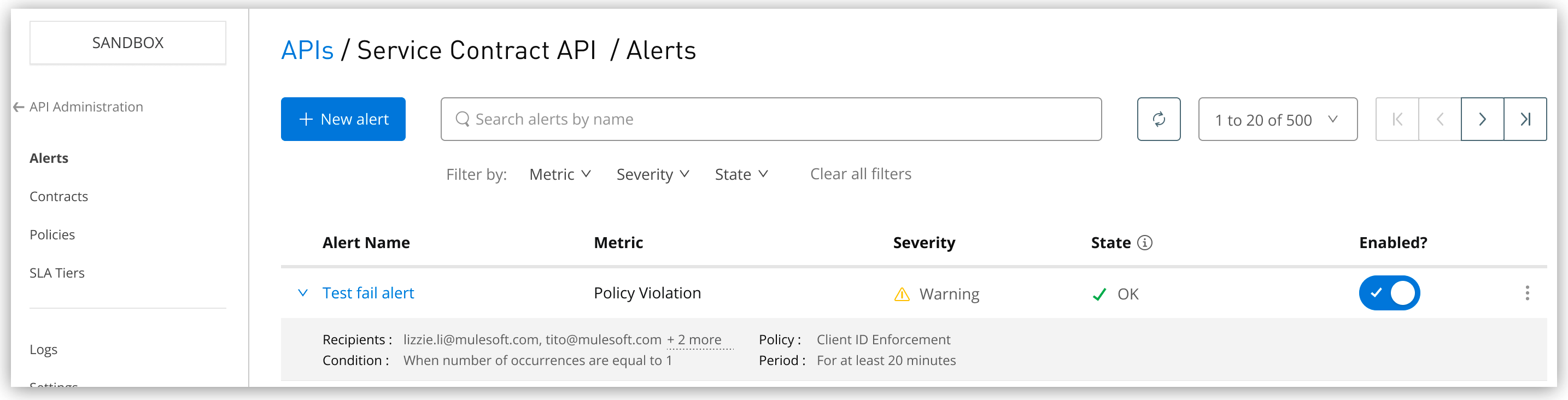Click the Search alerts by name field

point(771,119)
